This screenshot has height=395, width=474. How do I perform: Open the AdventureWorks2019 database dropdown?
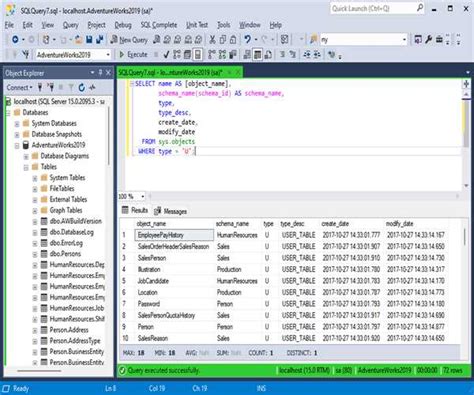108,55
